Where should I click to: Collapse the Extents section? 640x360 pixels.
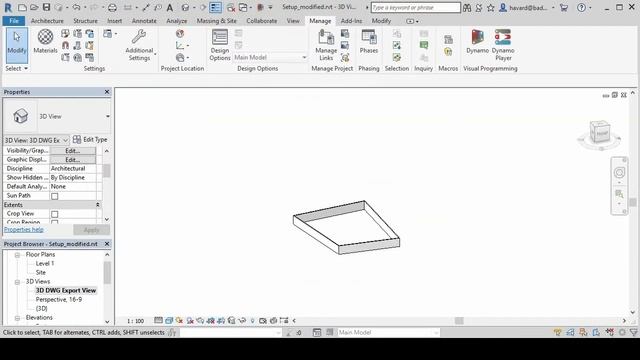(98, 205)
